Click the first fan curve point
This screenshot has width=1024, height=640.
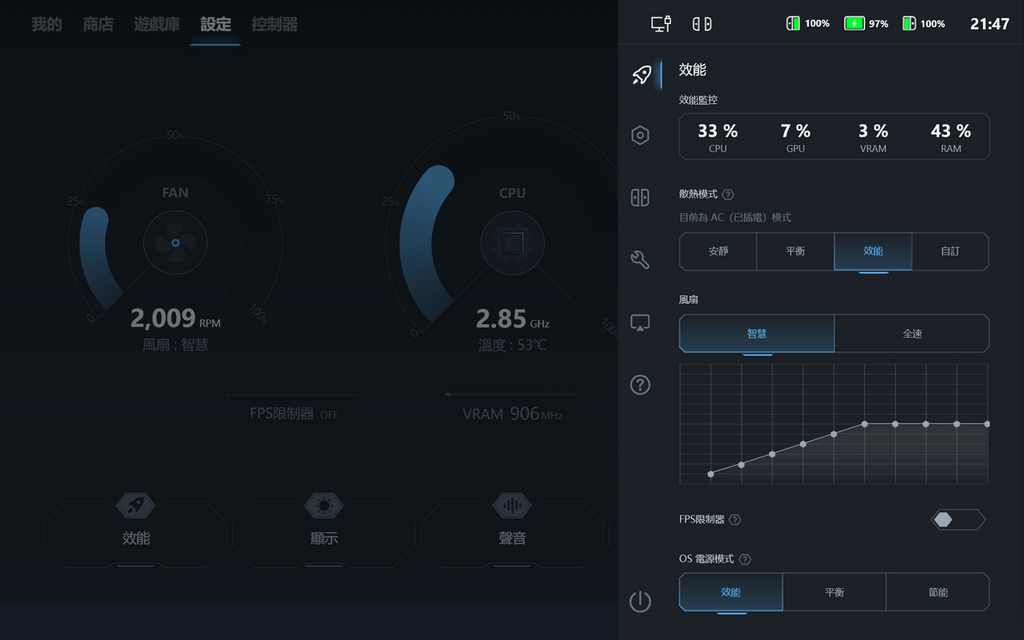tap(711, 474)
